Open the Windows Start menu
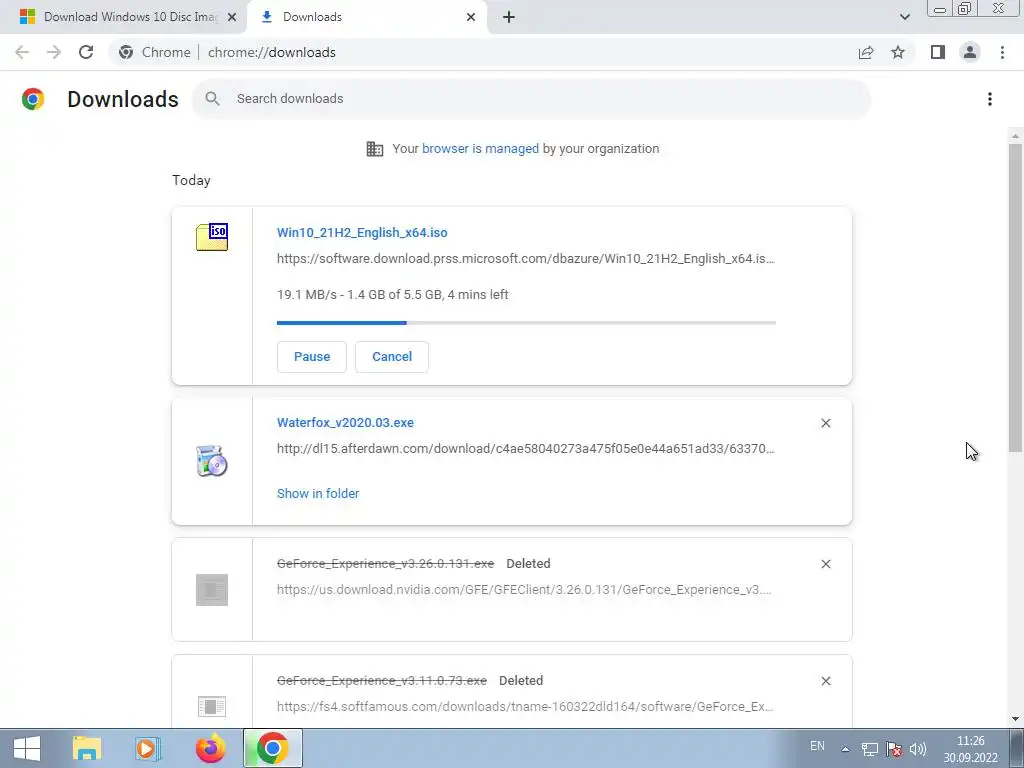1024x768 pixels. coord(27,748)
